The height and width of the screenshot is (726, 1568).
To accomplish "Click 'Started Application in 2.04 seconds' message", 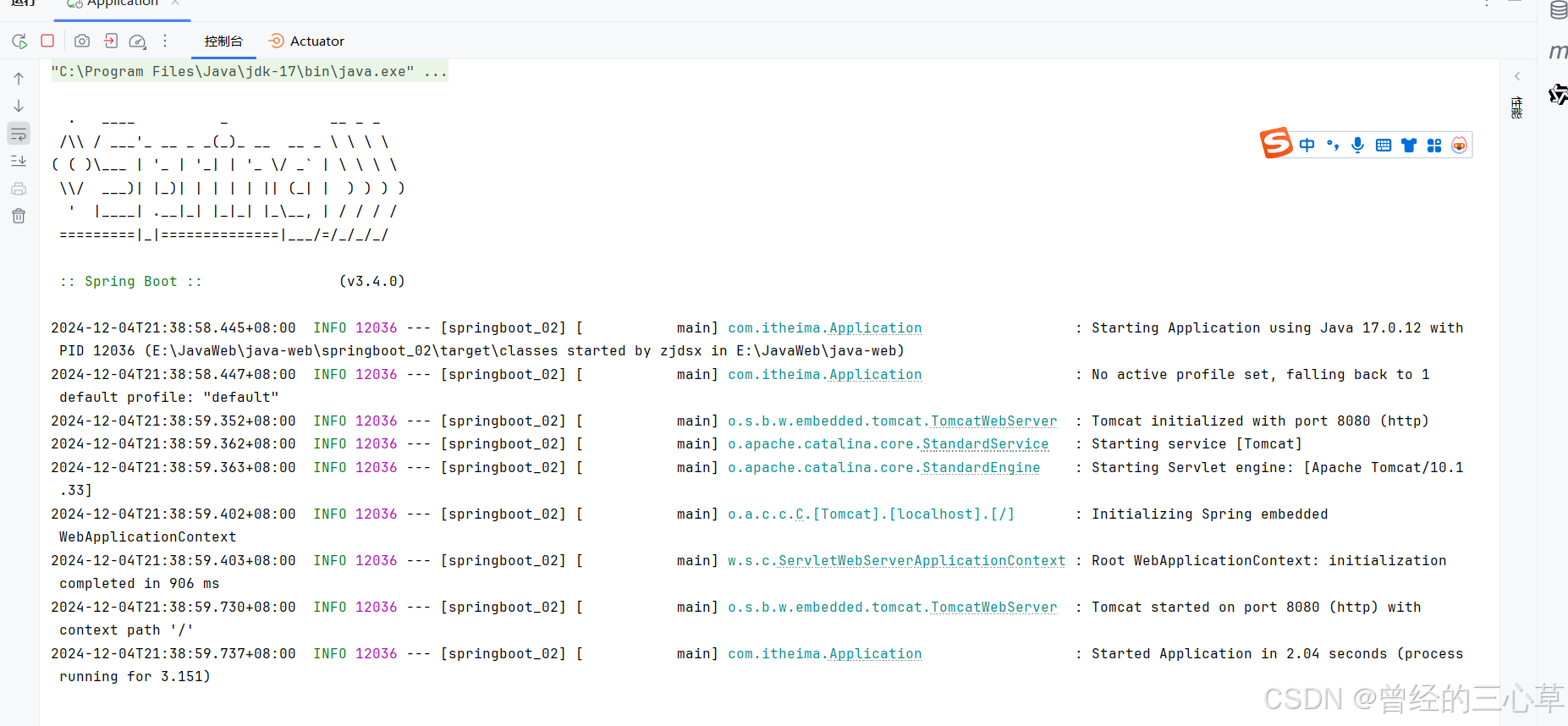I will [1239, 654].
